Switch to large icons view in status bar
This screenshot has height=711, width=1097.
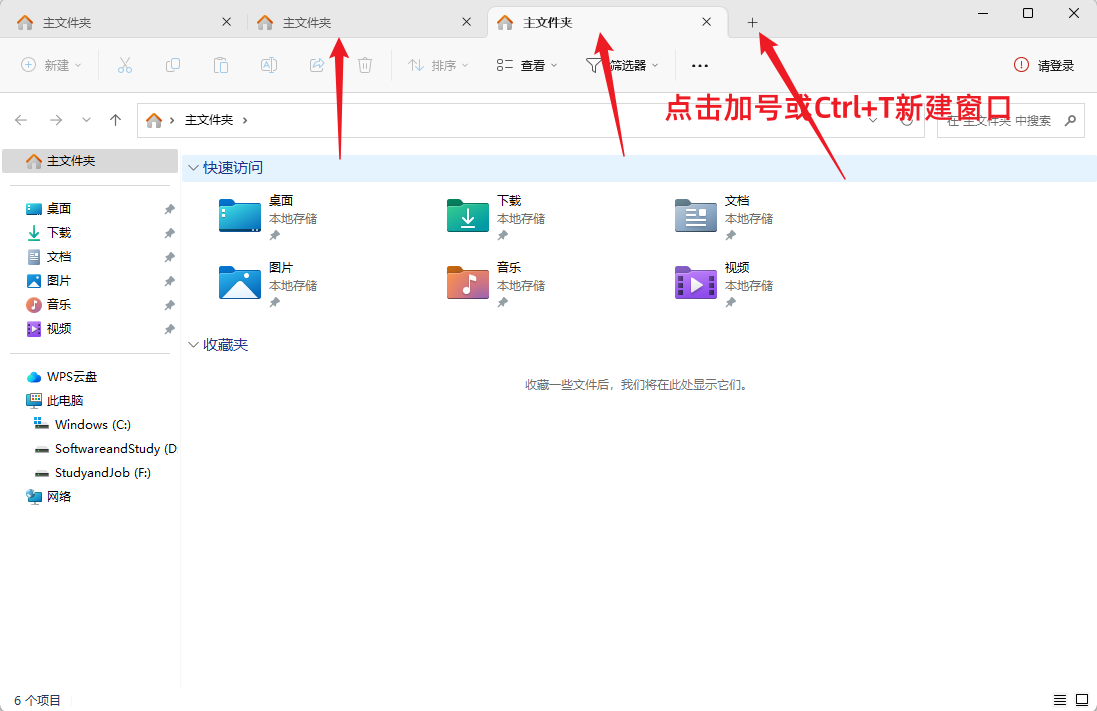(x=1083, y=700)
